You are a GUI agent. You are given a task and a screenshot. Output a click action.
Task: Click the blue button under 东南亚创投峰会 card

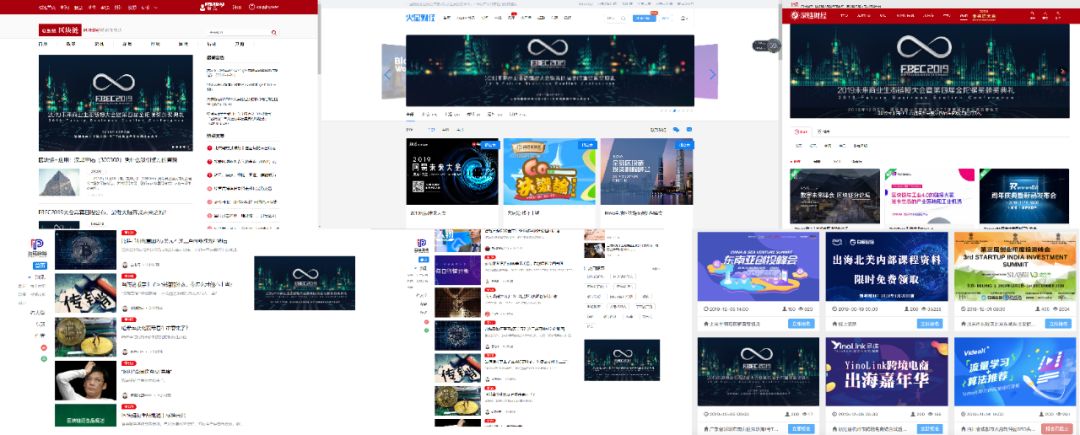[x=801, y=324]
